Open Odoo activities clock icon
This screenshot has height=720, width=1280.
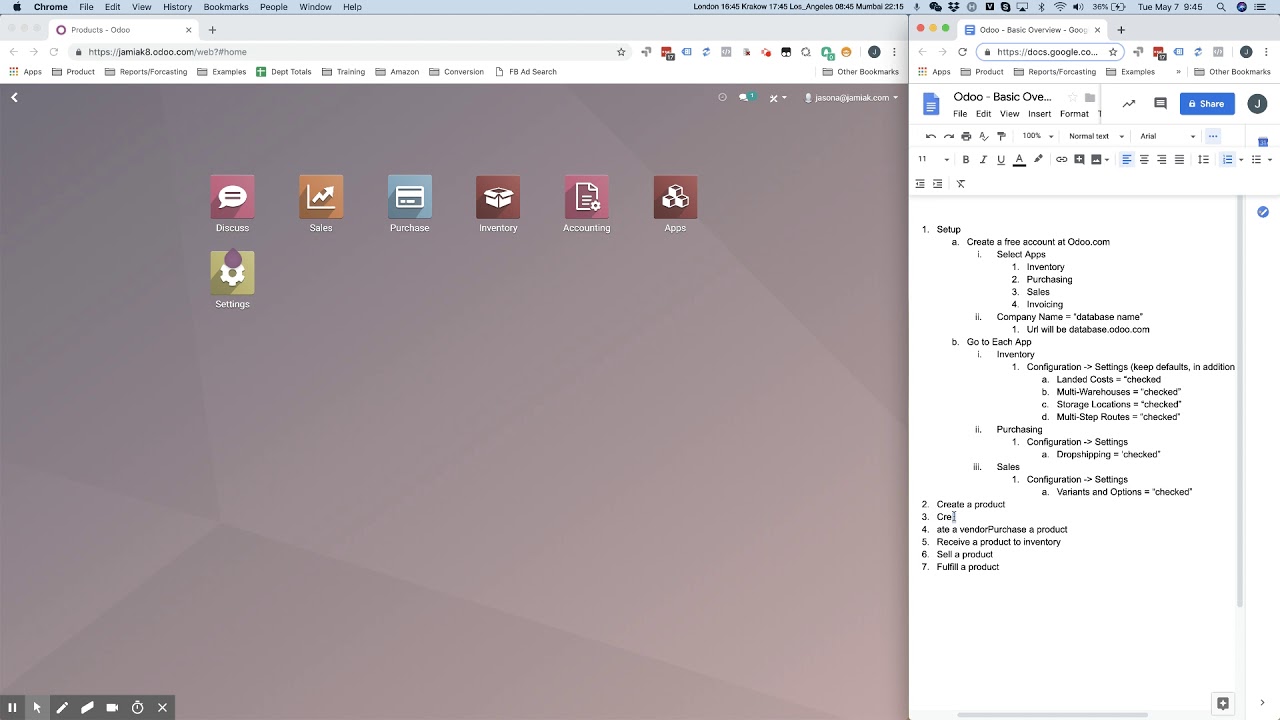pos(722,97)
